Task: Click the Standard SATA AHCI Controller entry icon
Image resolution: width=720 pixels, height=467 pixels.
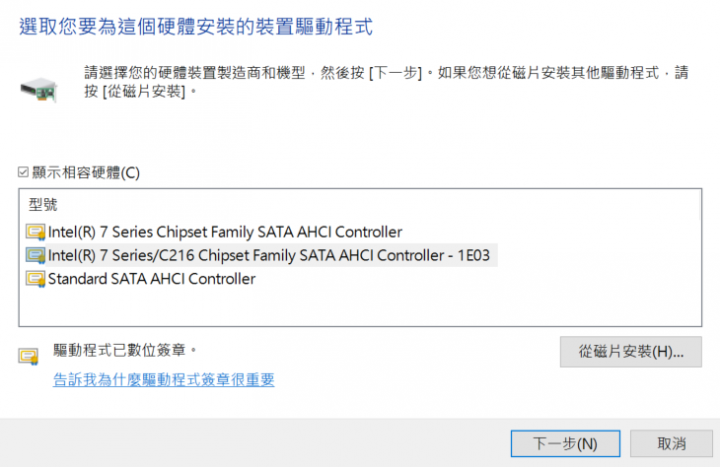Action: pos(35,279)
